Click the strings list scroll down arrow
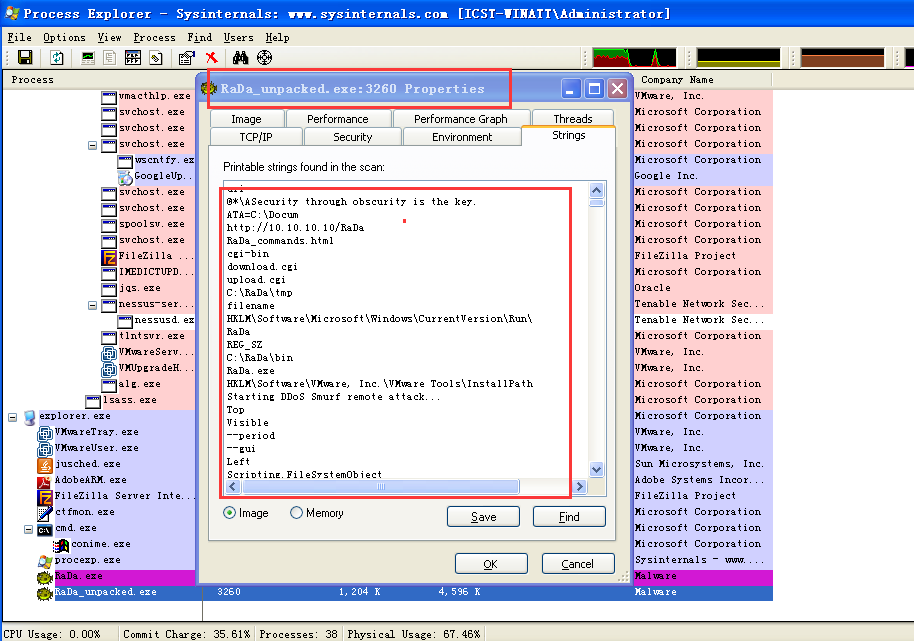914x641 pixels. coord(596,470)
